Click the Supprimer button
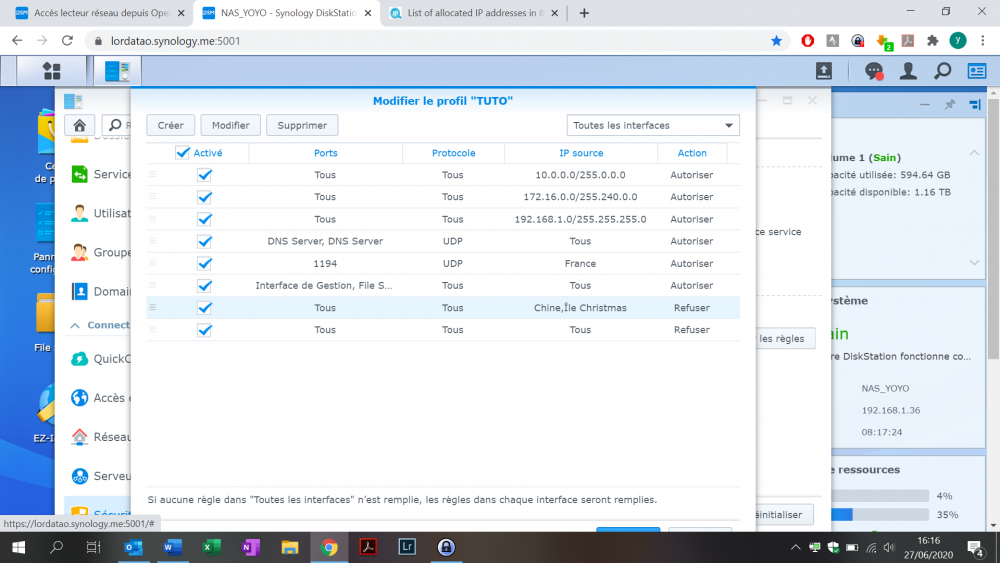This screenshot has width=1000, height=563. [x=302, y=125]
